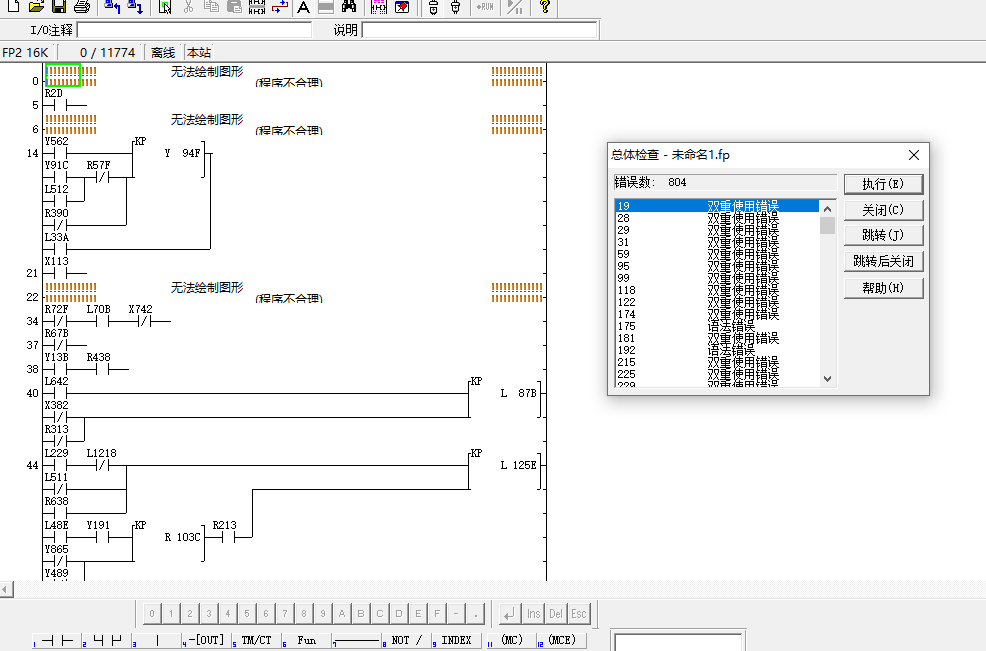Image resolution: width=986 pixels, height=651 pixels.
Task: Click the Print icon in toolbar
Action: pos(82,7)
